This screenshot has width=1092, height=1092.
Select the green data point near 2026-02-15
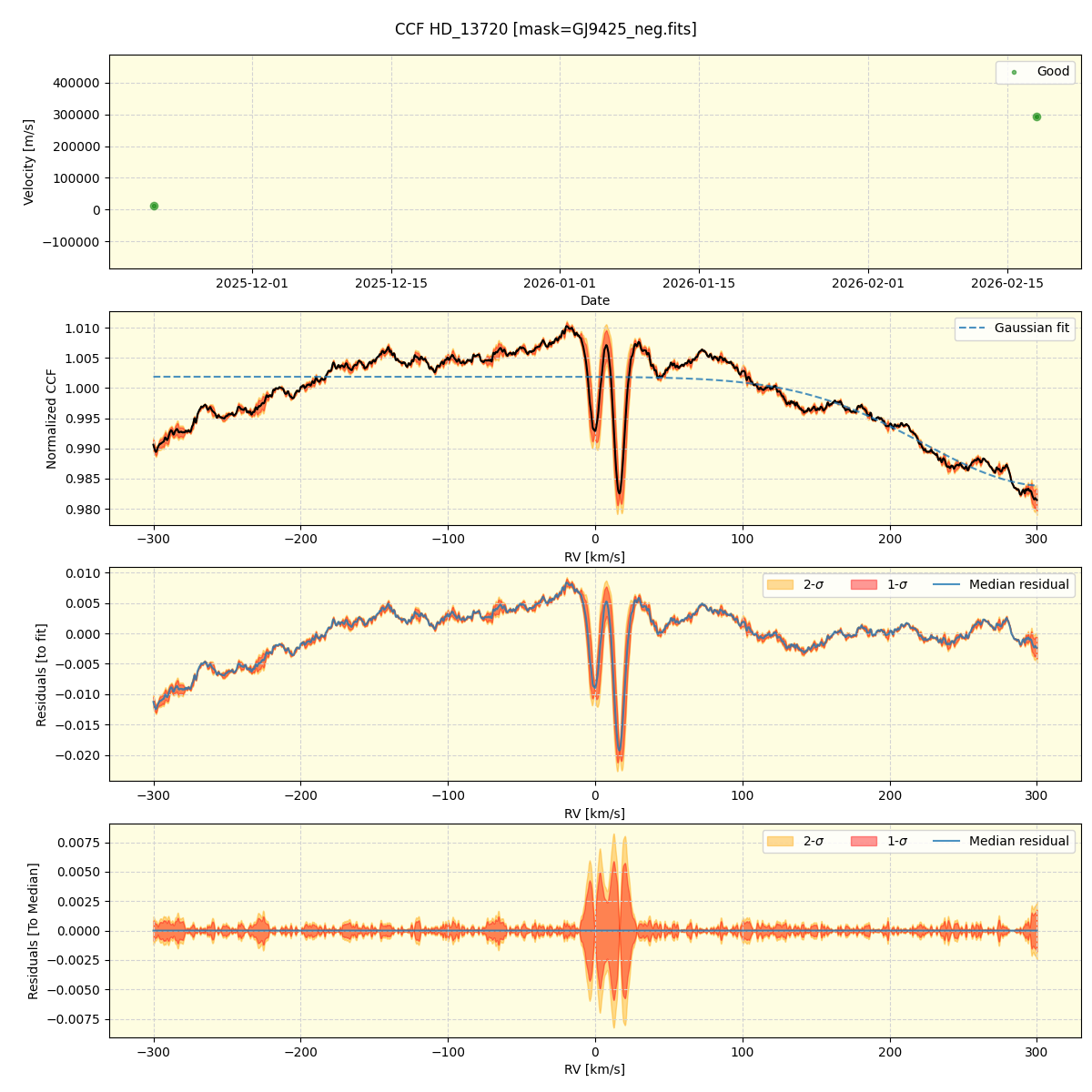point(1036,116)
